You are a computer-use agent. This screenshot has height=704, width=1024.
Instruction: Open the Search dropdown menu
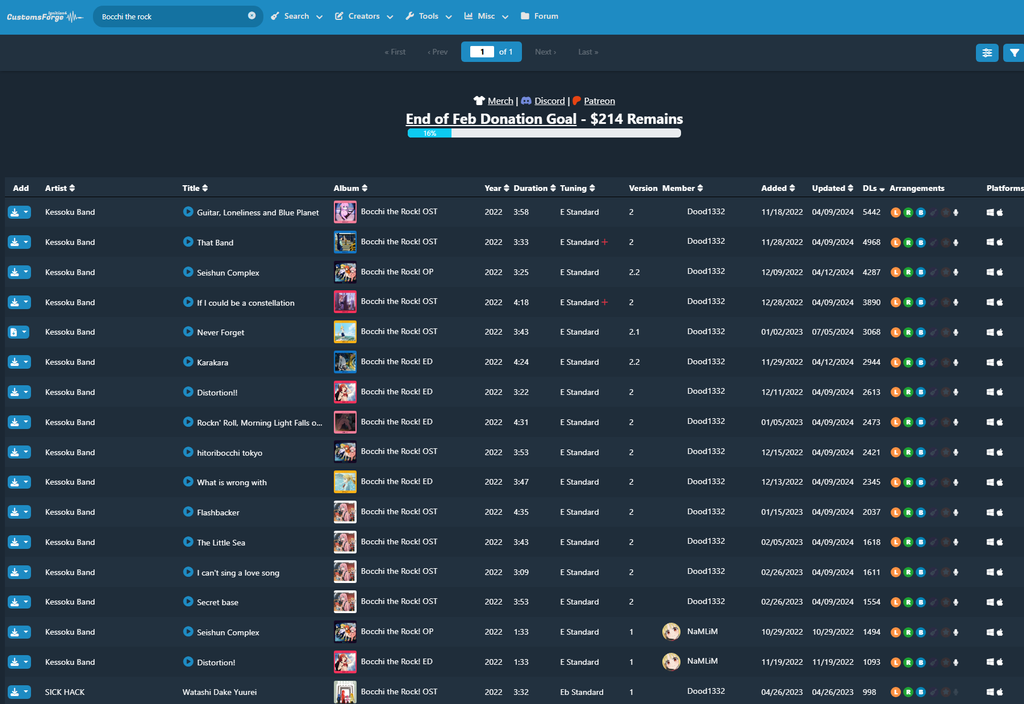(x=296, y=16)
